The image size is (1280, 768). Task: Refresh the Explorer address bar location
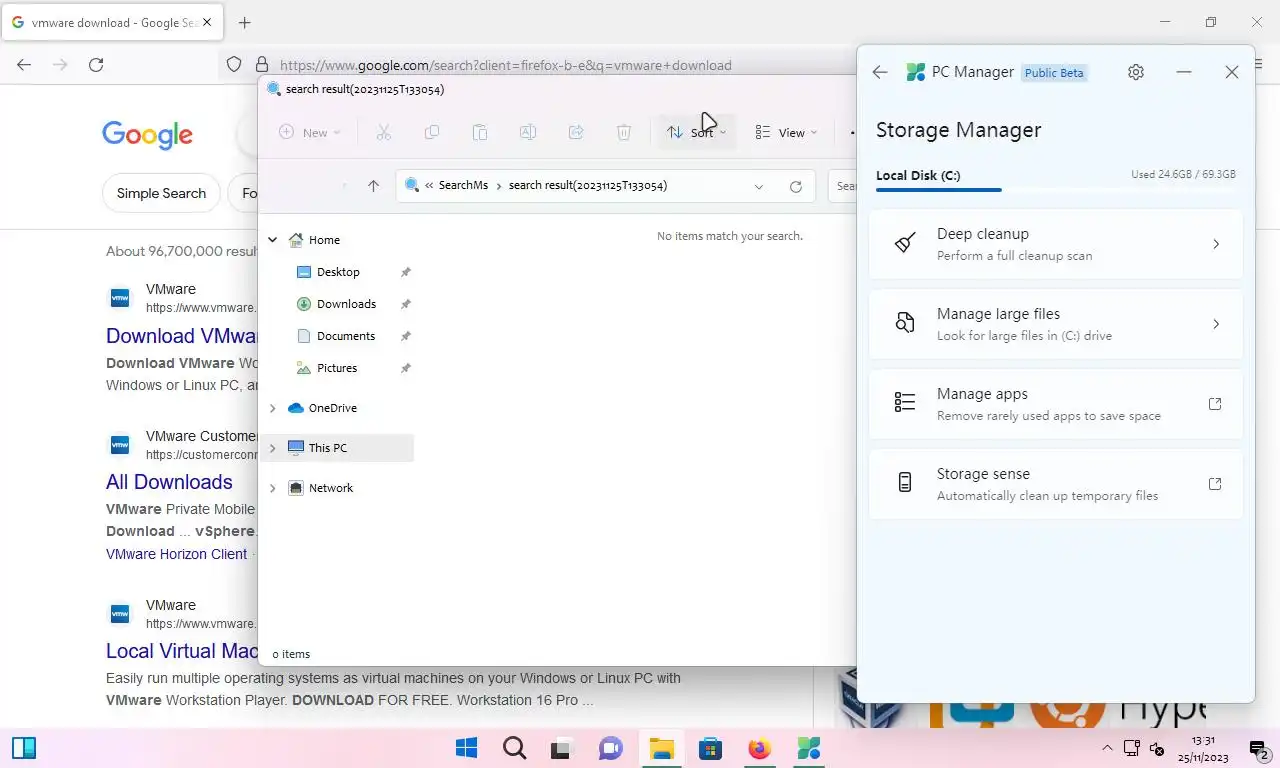796,186
